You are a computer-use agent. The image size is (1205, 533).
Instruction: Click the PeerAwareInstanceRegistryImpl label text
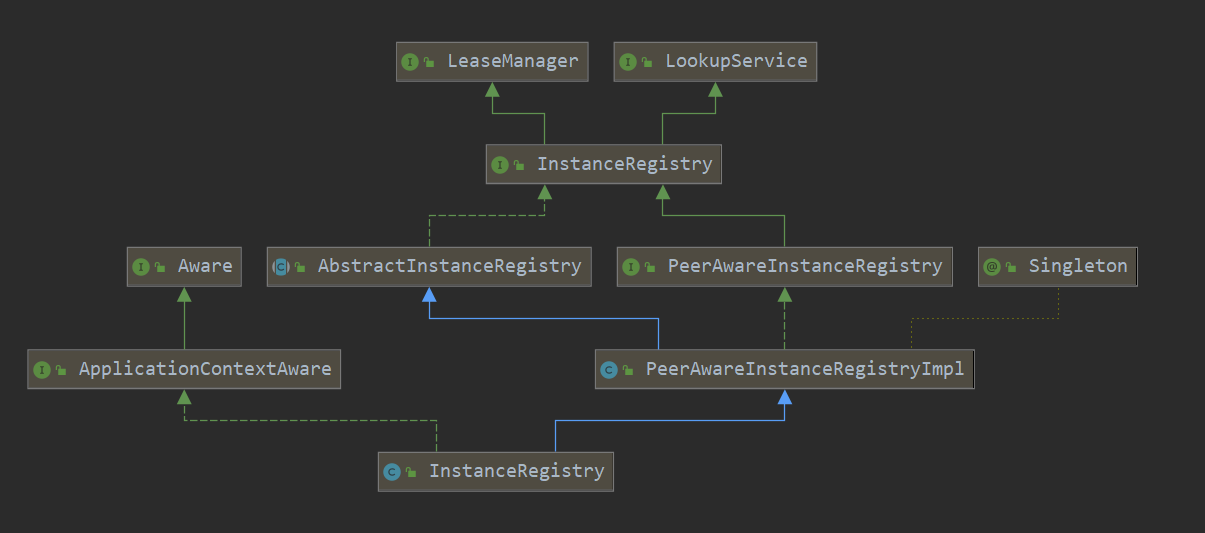[805, 369]
